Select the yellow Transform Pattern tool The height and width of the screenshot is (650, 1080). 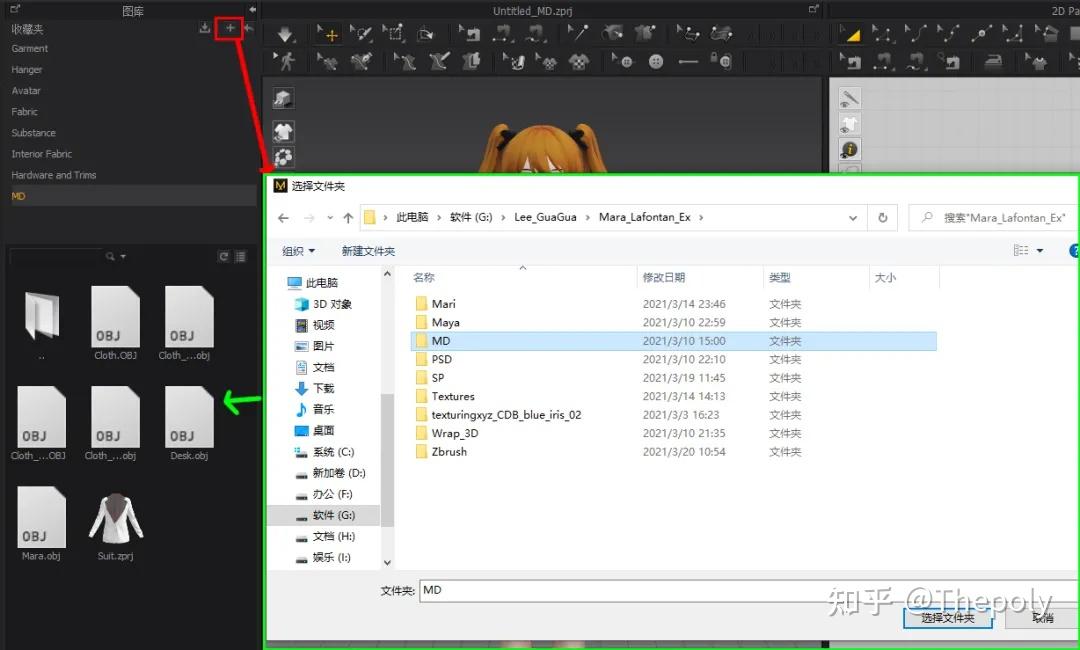(852, 33)
